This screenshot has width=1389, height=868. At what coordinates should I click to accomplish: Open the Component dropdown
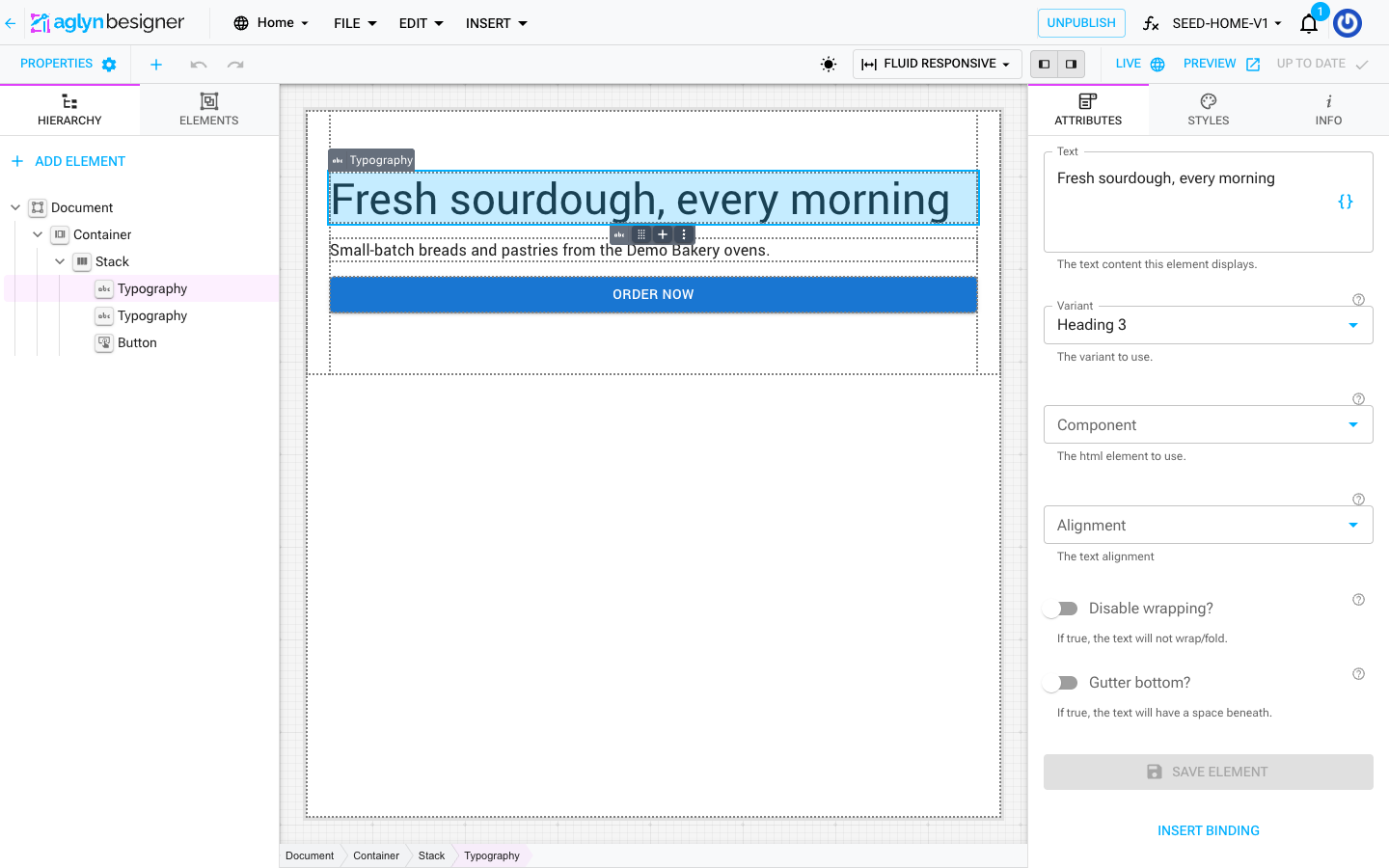1209,424
